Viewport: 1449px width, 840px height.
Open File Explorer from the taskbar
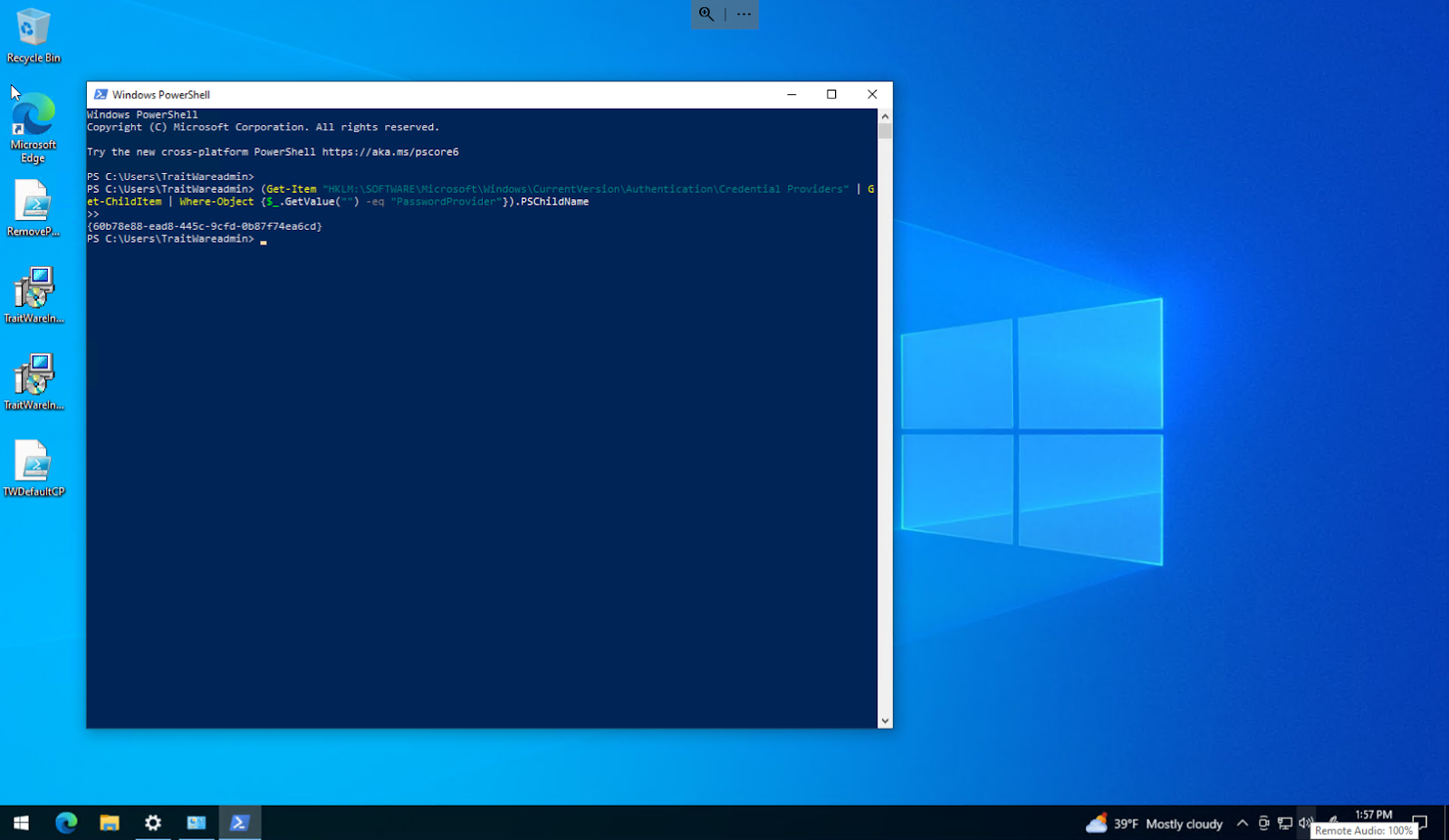point(110,823)
